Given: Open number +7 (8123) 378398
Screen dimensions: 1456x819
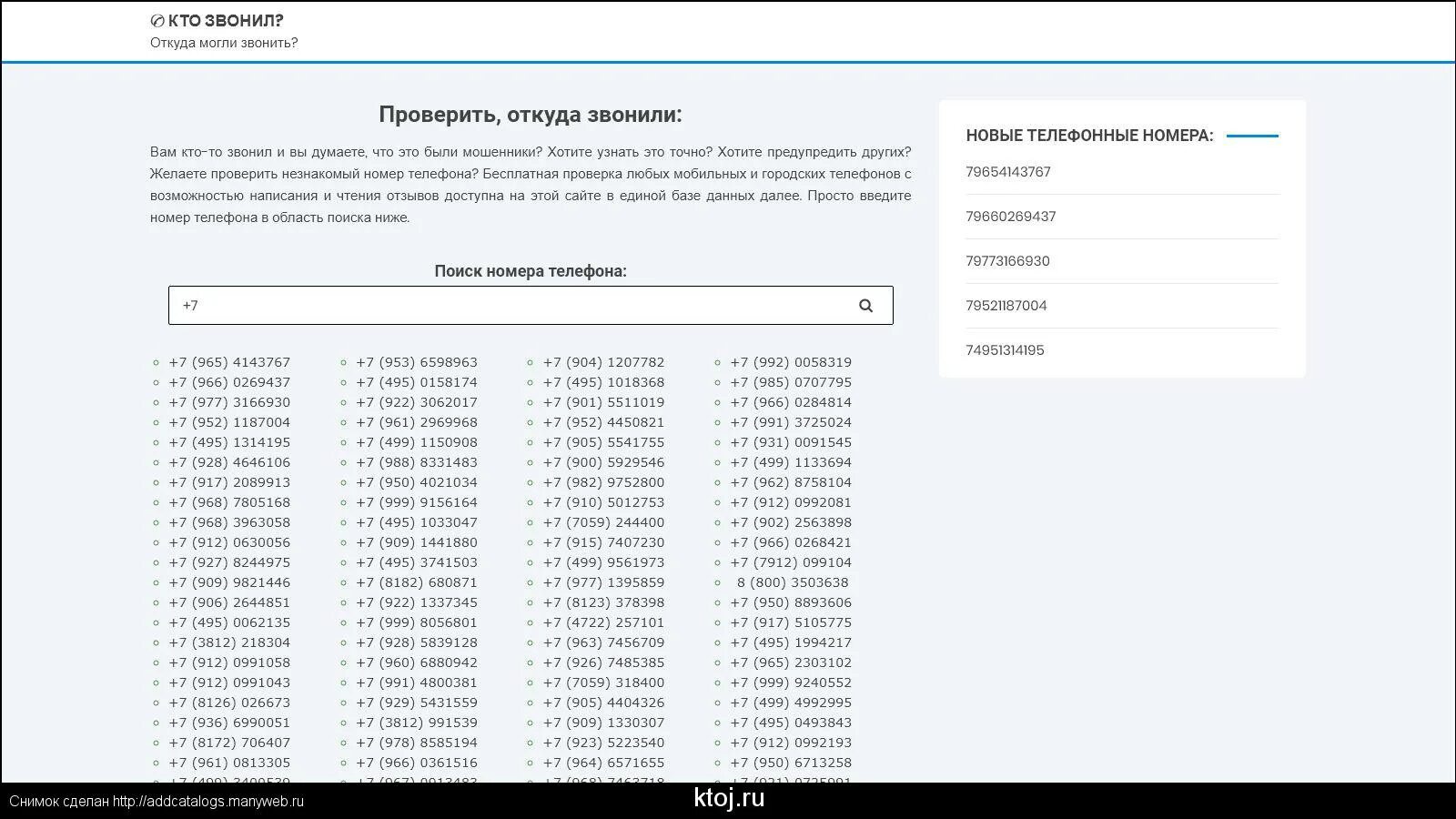Looking at the screenshot, I should tap(604, 602).
